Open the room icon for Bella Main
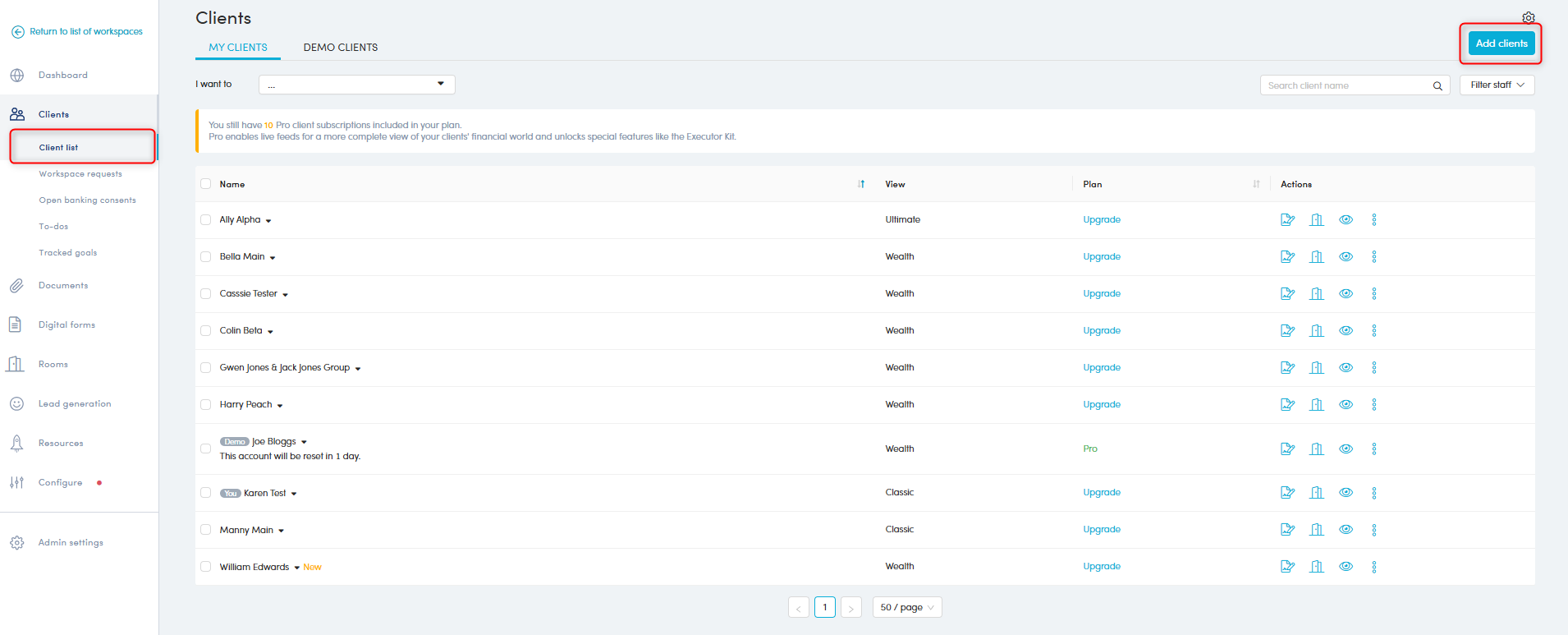1568x635 pixels. [x=1317, y=257]
